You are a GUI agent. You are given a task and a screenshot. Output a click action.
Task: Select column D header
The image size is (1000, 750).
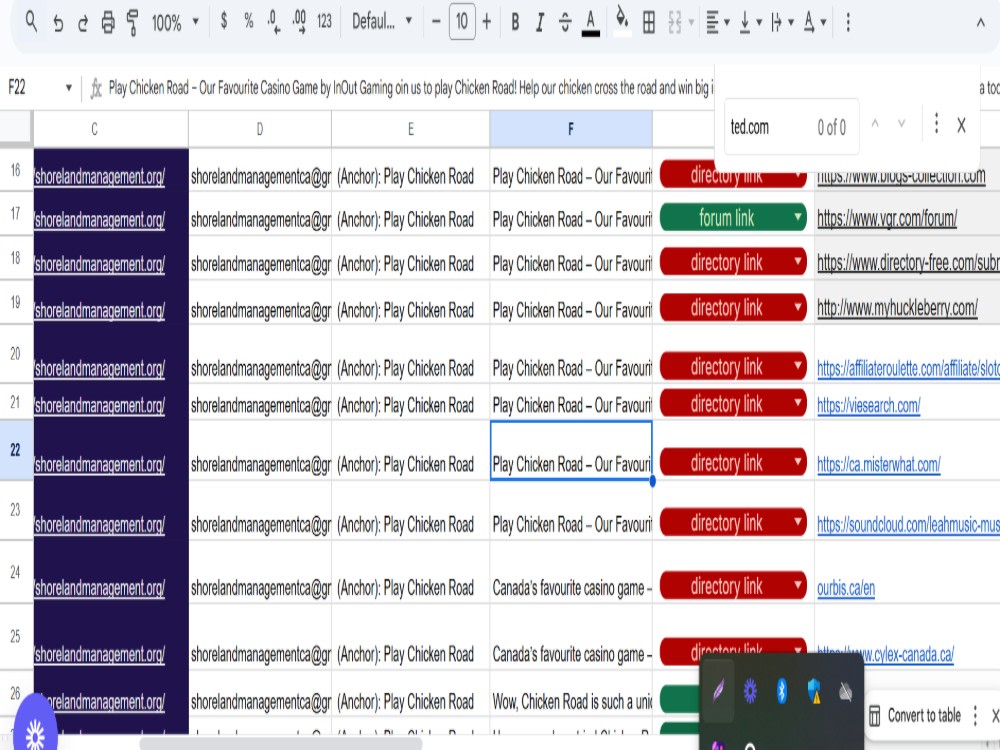(x=260, y=129)
